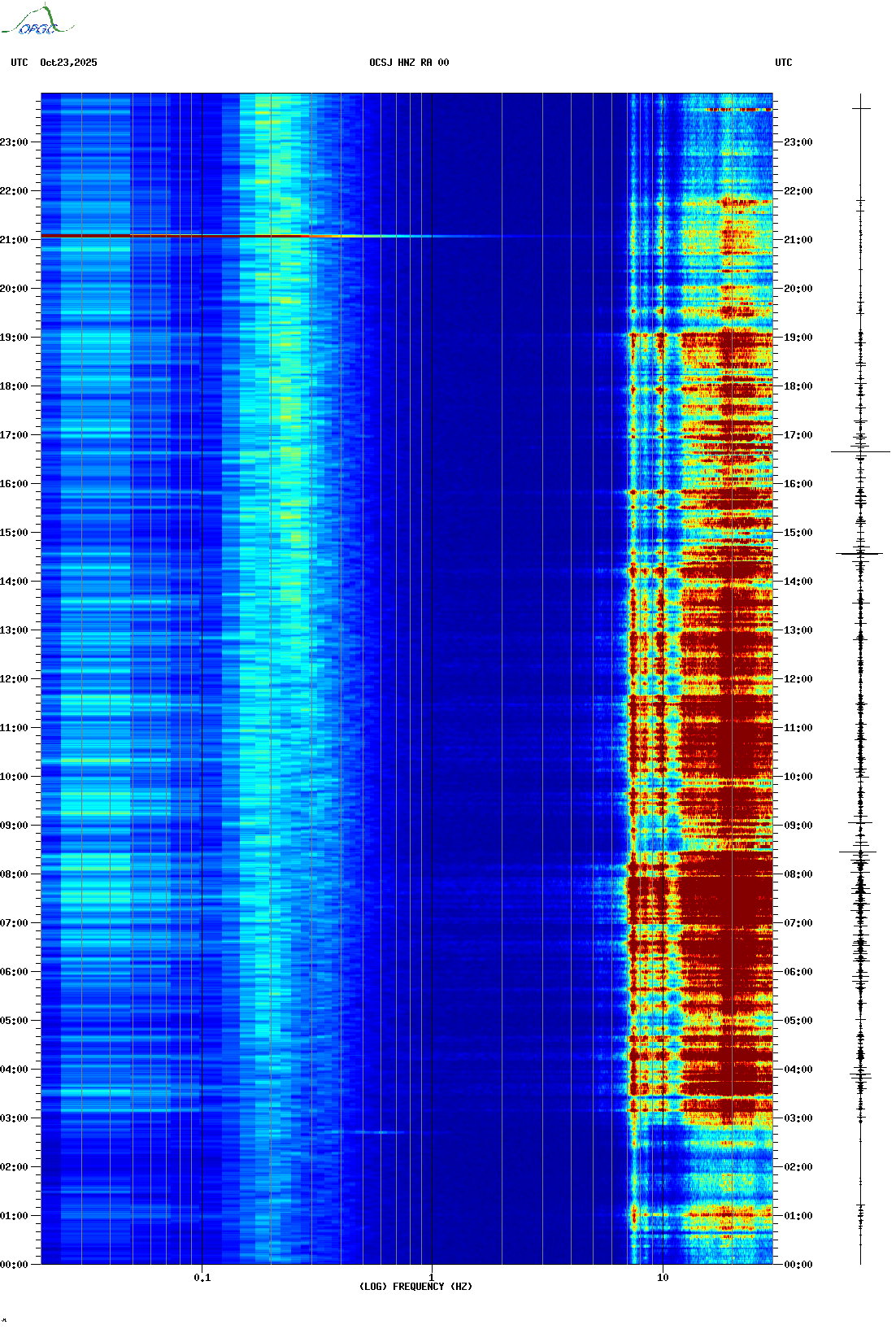Click the 19:00 label on left time axis

click(x=14, y=338)
